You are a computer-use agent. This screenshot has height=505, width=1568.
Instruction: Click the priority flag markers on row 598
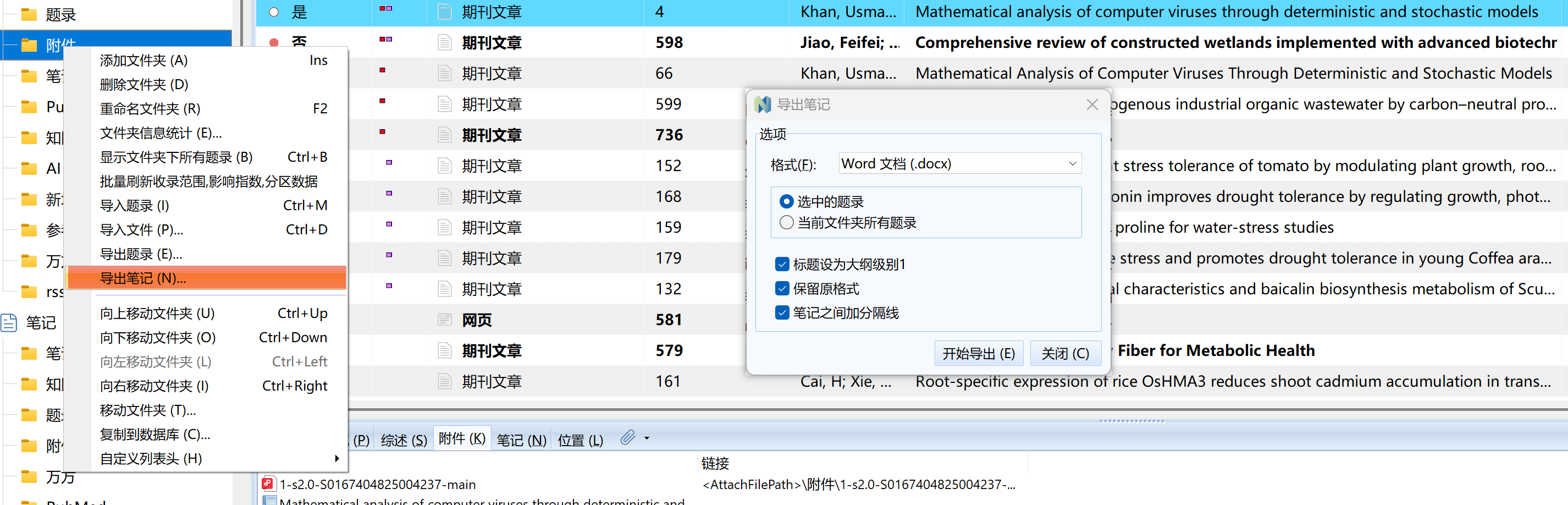coord(385,40)
